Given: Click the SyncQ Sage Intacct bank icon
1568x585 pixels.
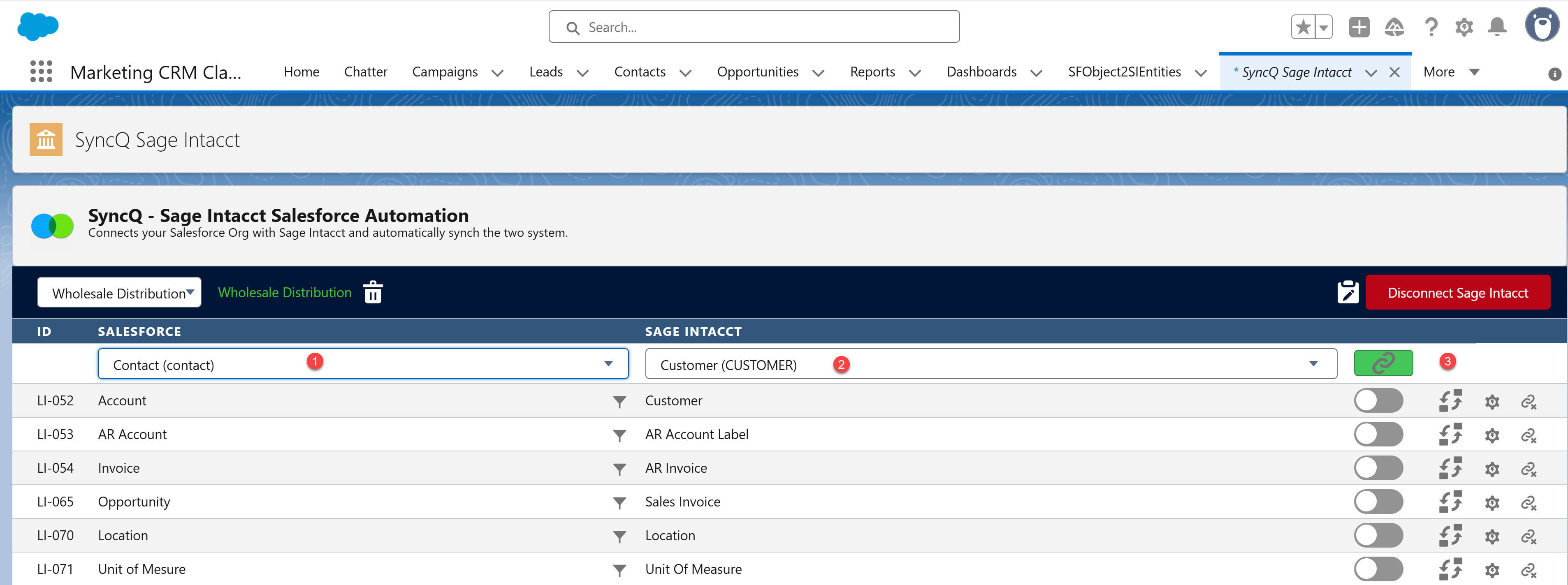Looking at the screenshot, I should [x=46, y=139].
